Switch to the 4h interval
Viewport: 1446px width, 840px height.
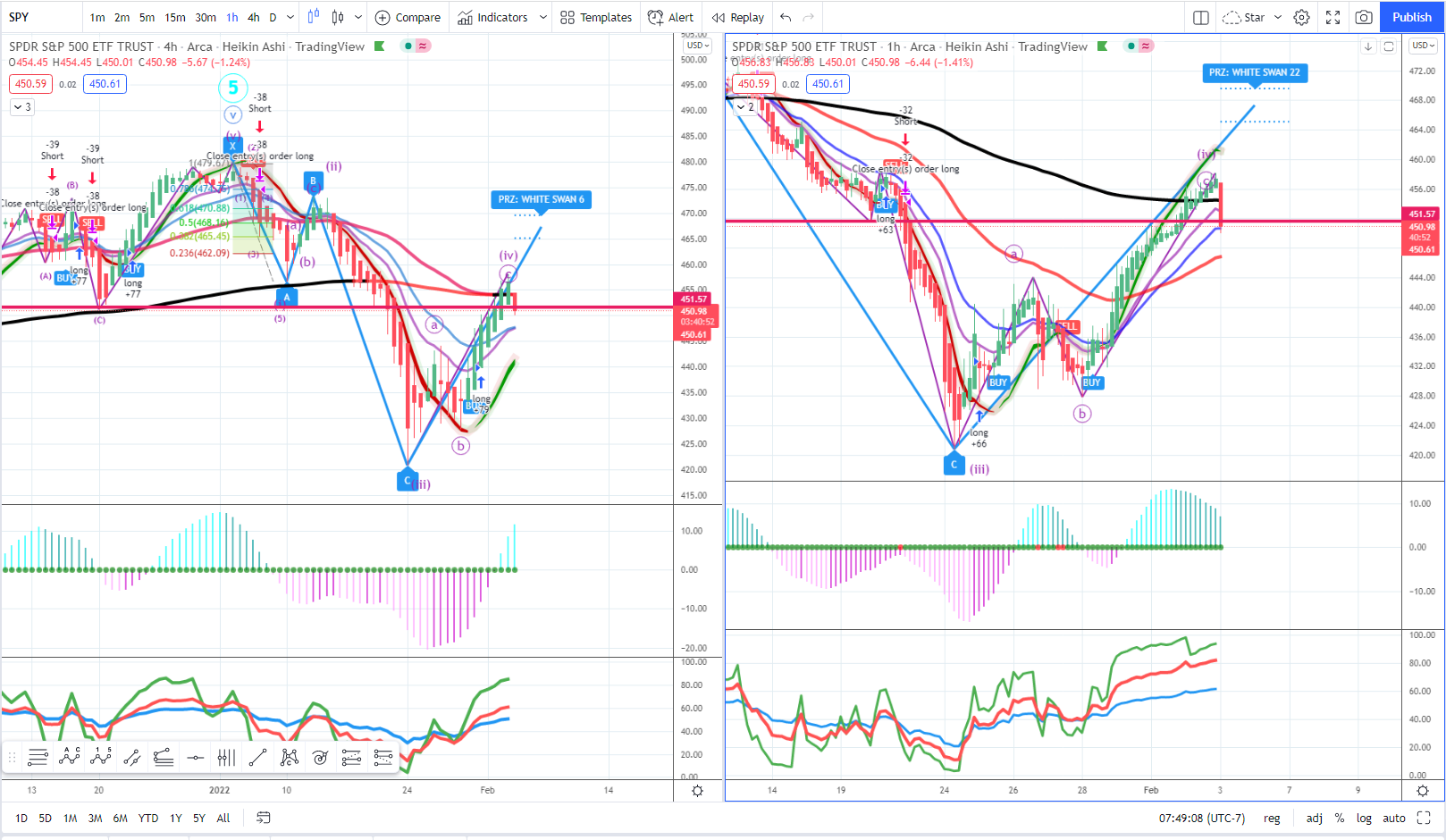pyautogui.click(x=254, y=17)
